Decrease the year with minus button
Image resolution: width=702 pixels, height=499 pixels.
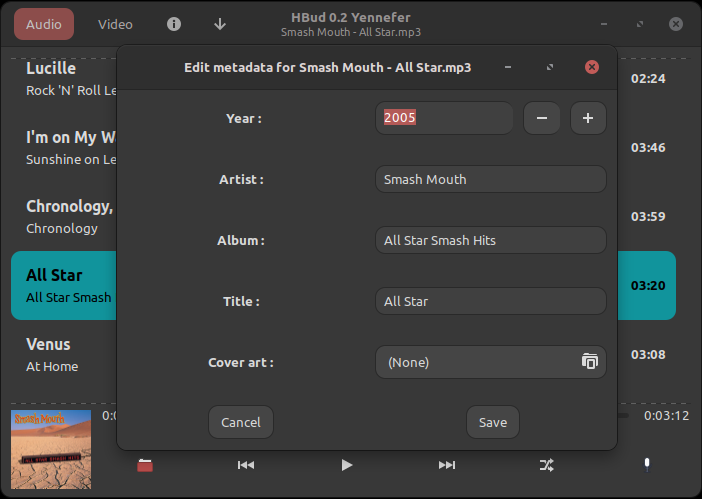tap(542, 118)
